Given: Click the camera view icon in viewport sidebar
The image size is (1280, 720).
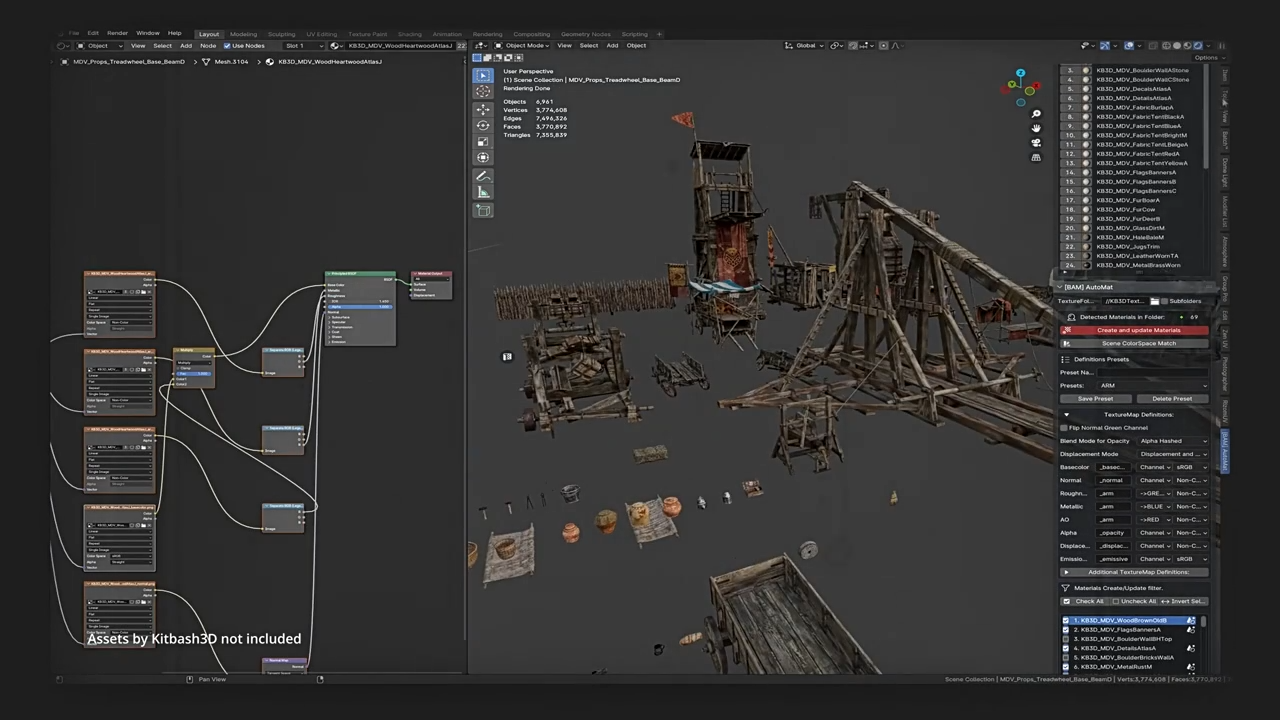Looking at the screenshot, I should 1036,141.
